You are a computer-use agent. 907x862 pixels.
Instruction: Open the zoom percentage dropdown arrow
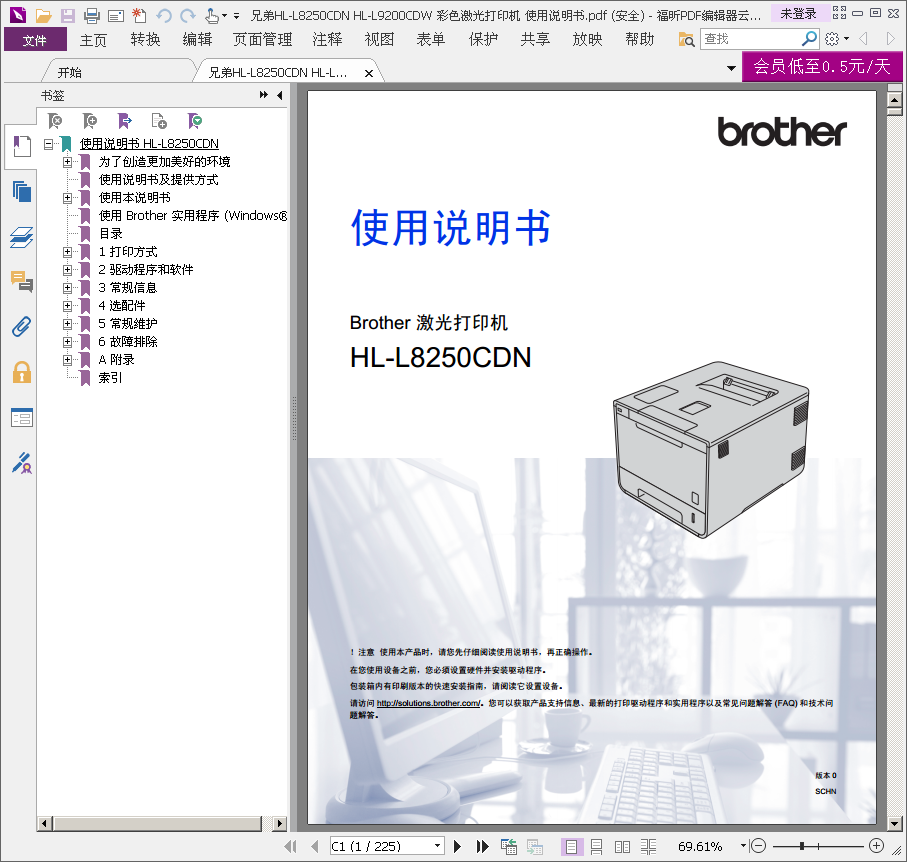(x=743, y=846)
